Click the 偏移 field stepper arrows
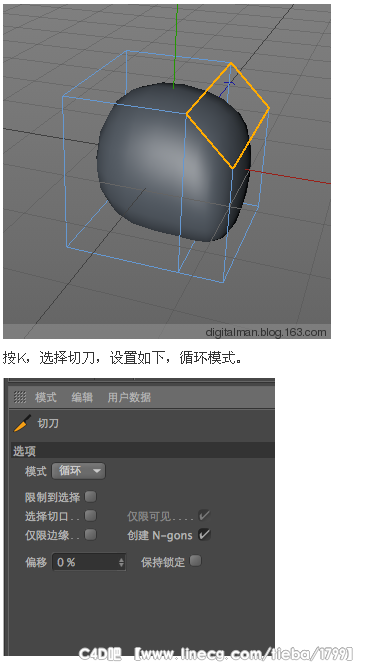The width and height of the screenshot is (379, 671). coord(121,562)
